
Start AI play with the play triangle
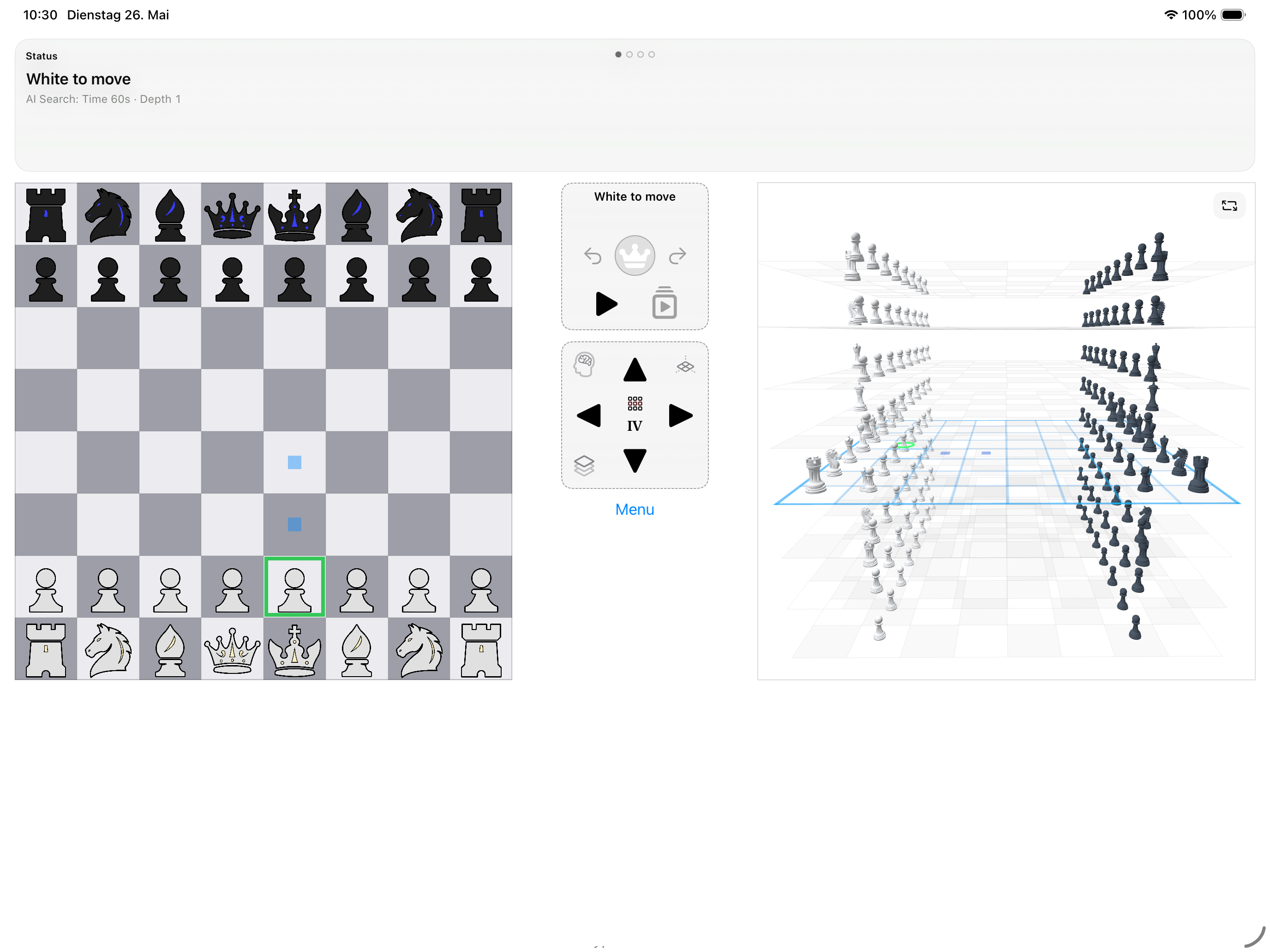(x=606, y=303)
